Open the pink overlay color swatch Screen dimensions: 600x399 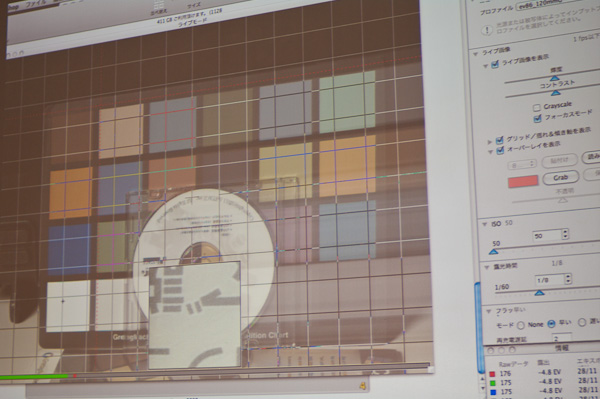523,181
